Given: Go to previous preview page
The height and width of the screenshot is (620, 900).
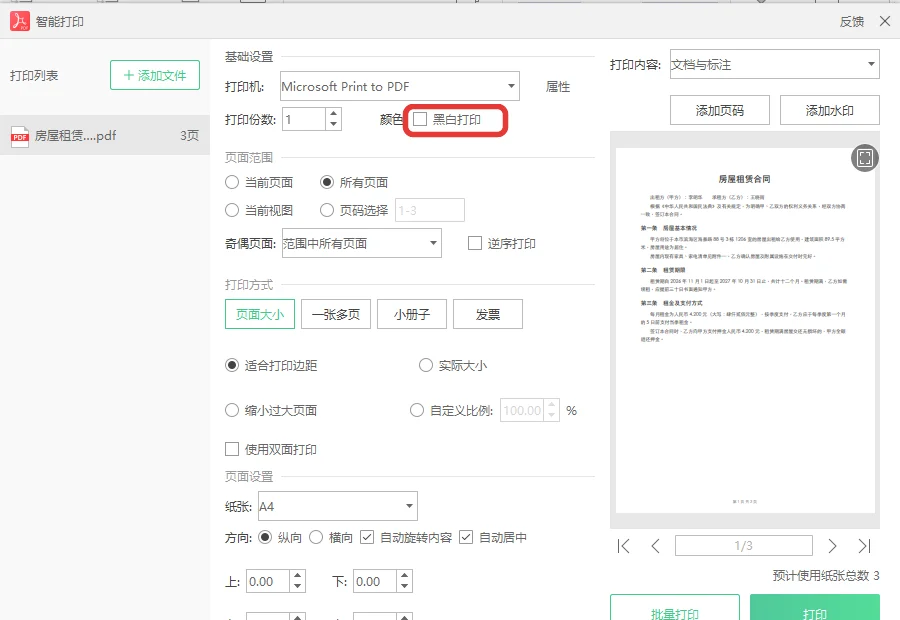Looking at the screenshot, I should point(655,546).
